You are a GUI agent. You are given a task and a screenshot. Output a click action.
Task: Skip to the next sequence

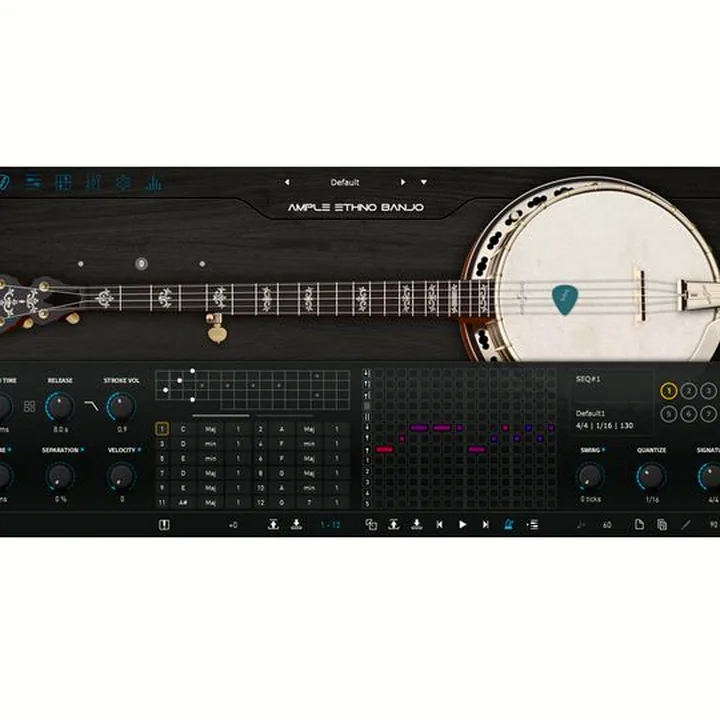tap(485, 524)
